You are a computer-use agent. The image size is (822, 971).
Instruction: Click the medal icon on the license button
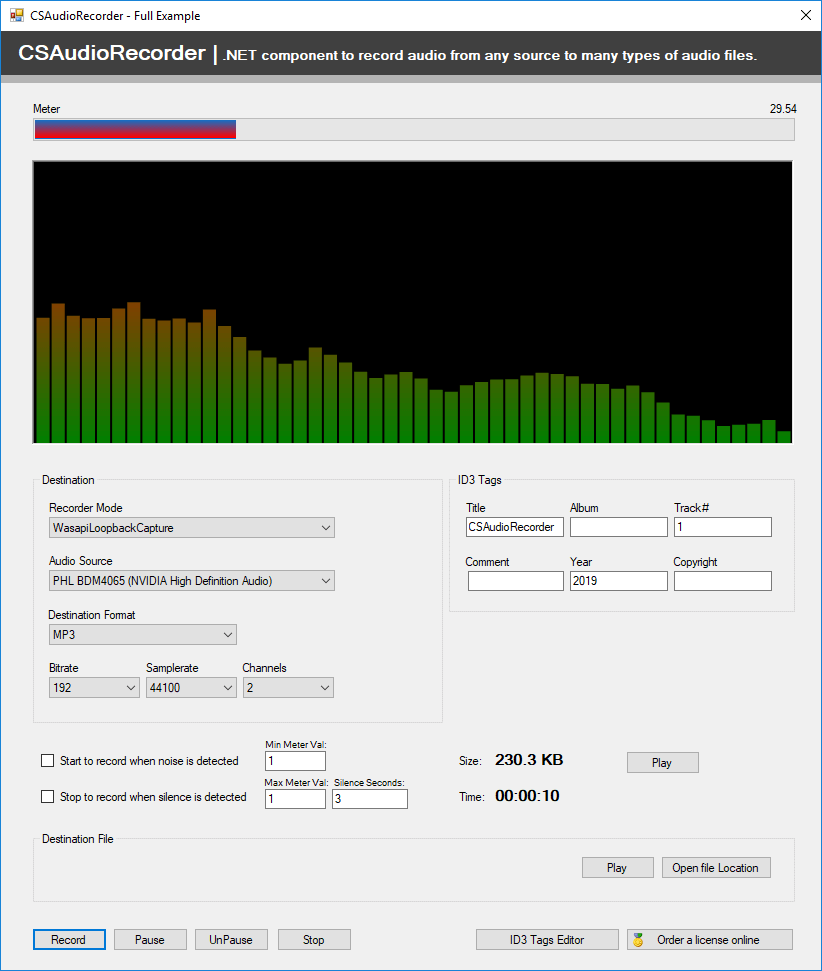pos(637,939)
